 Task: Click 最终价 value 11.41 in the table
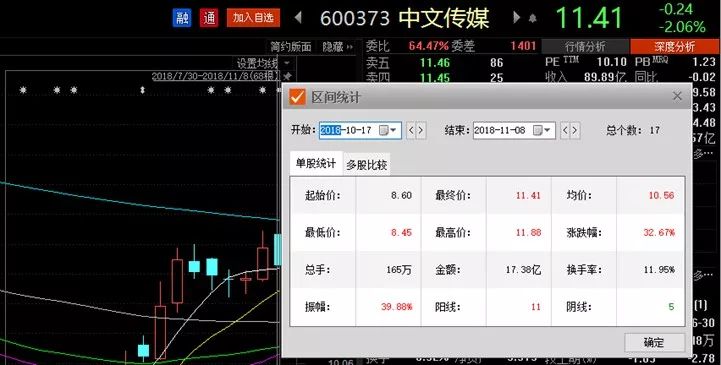pos(528,195)
